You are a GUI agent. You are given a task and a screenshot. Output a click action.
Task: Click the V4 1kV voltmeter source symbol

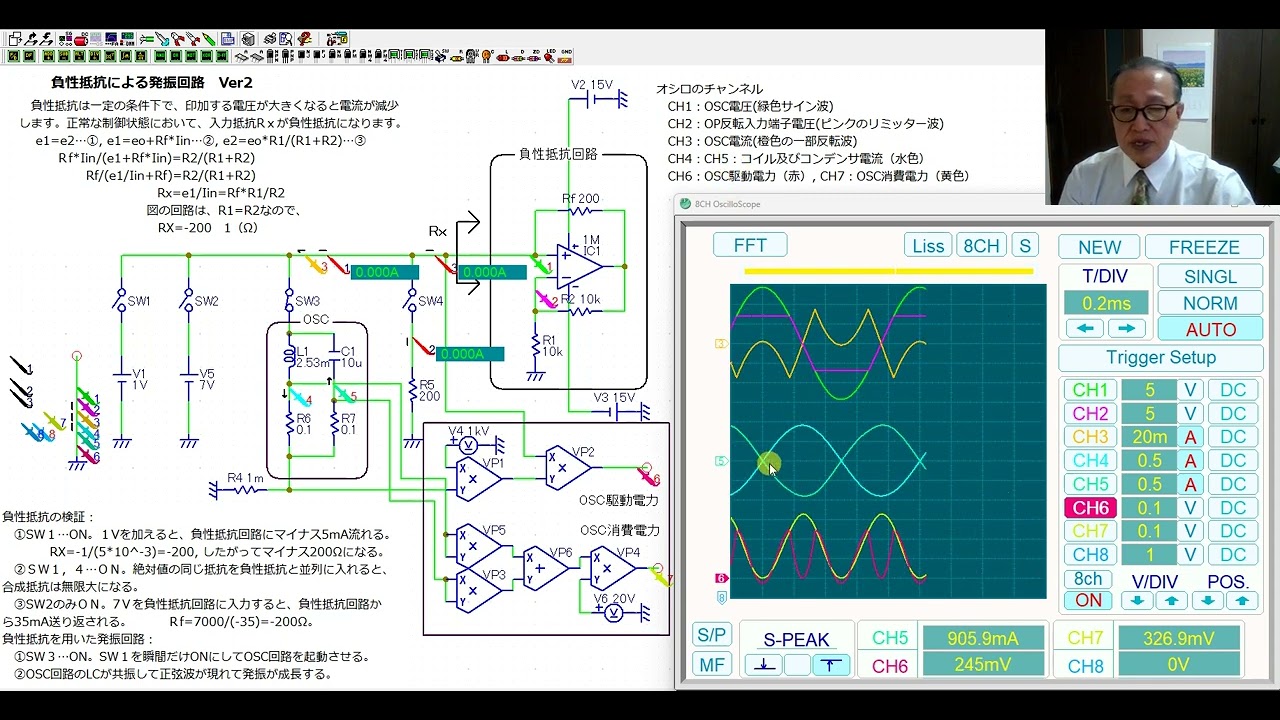(x=467, y=447)
